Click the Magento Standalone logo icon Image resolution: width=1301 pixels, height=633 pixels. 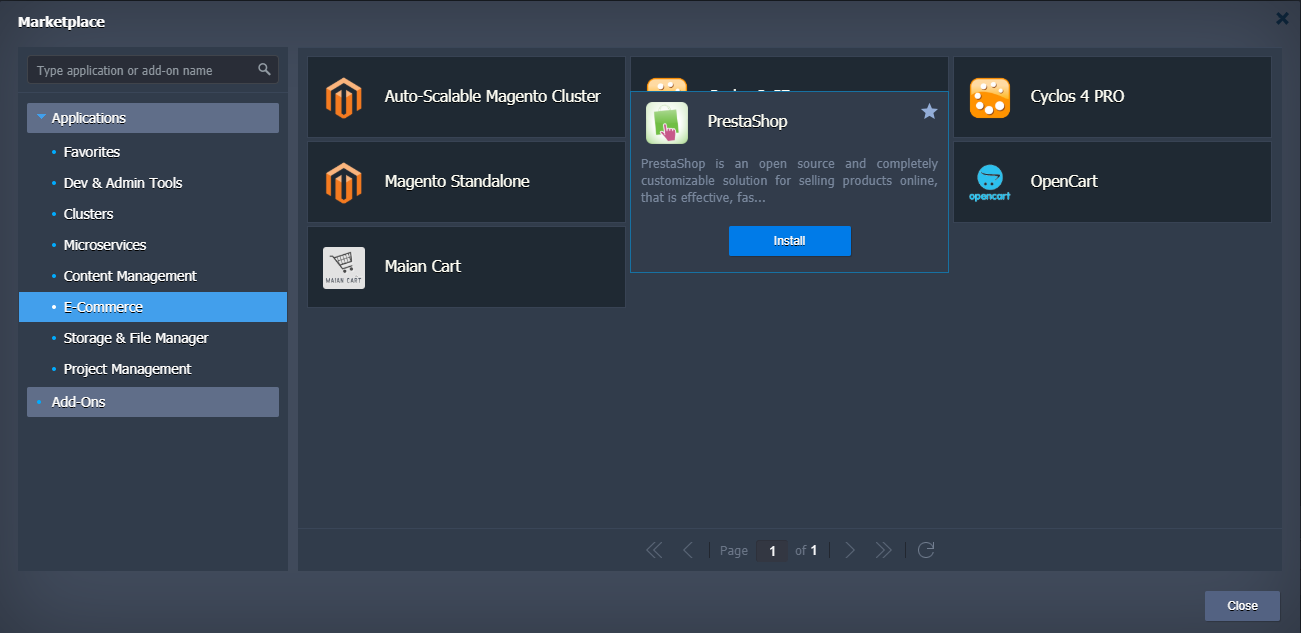coord(343,182)
